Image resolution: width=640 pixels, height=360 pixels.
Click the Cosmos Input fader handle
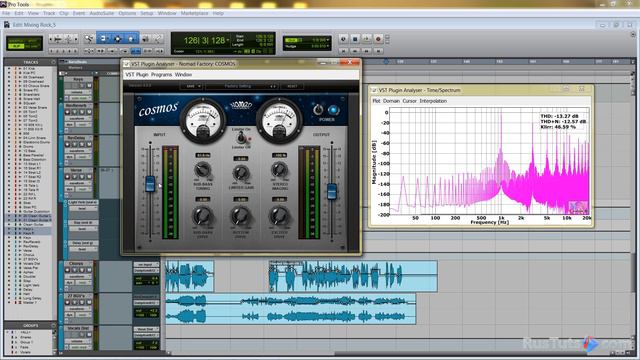(x=150, y=184)
